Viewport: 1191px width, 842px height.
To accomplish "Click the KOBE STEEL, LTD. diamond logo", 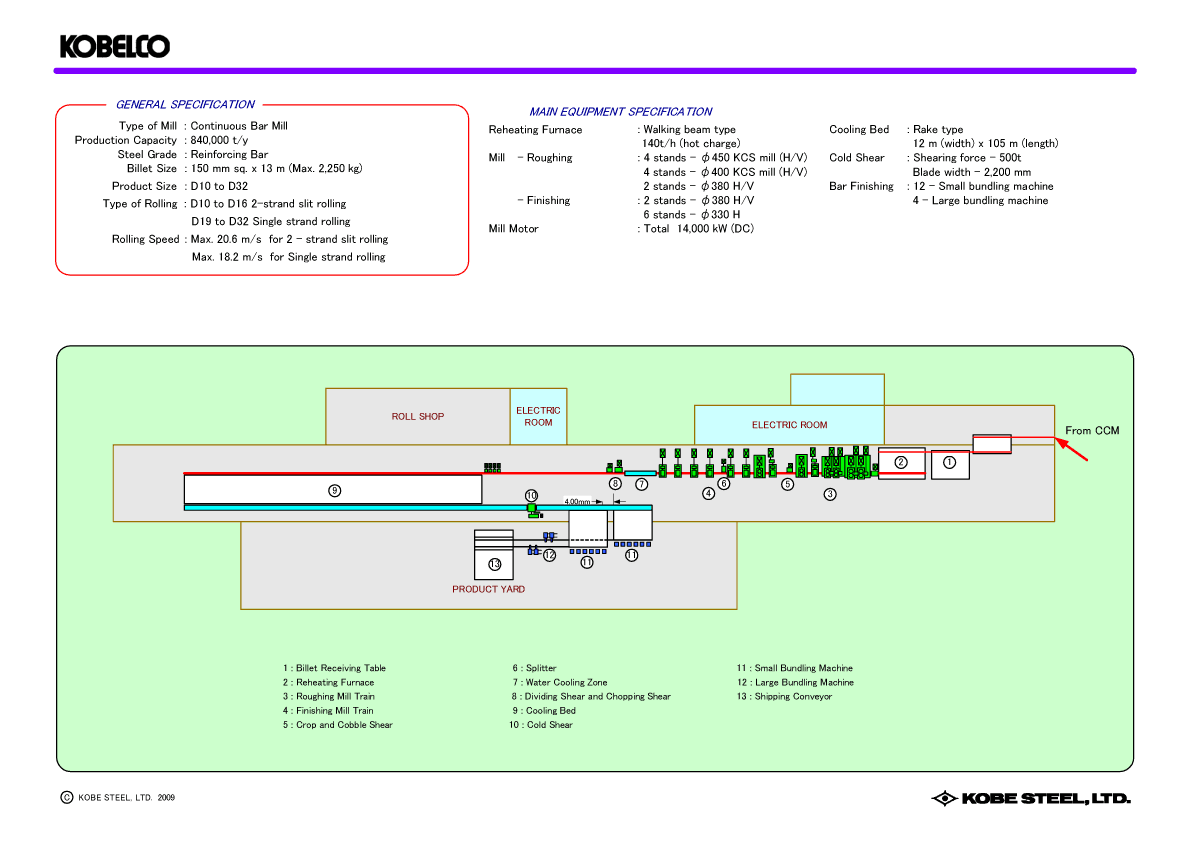I will [1031, 798].
